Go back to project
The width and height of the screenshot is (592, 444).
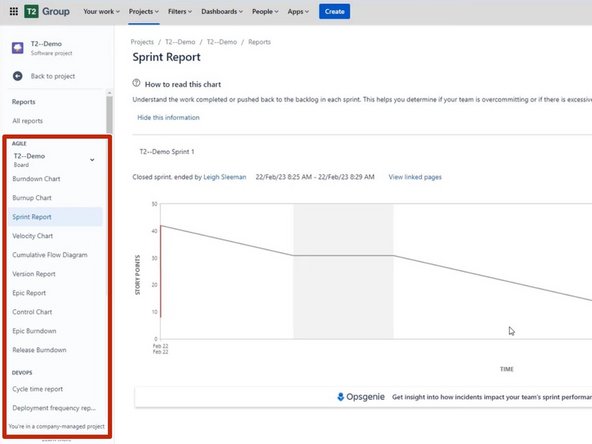point(53,76)
